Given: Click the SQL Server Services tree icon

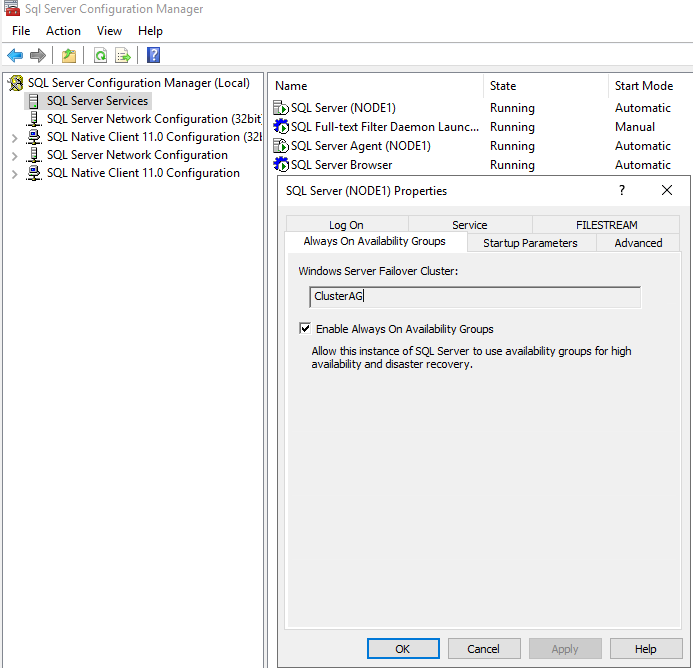Looking at the screenshot, I should coord(34,101).
